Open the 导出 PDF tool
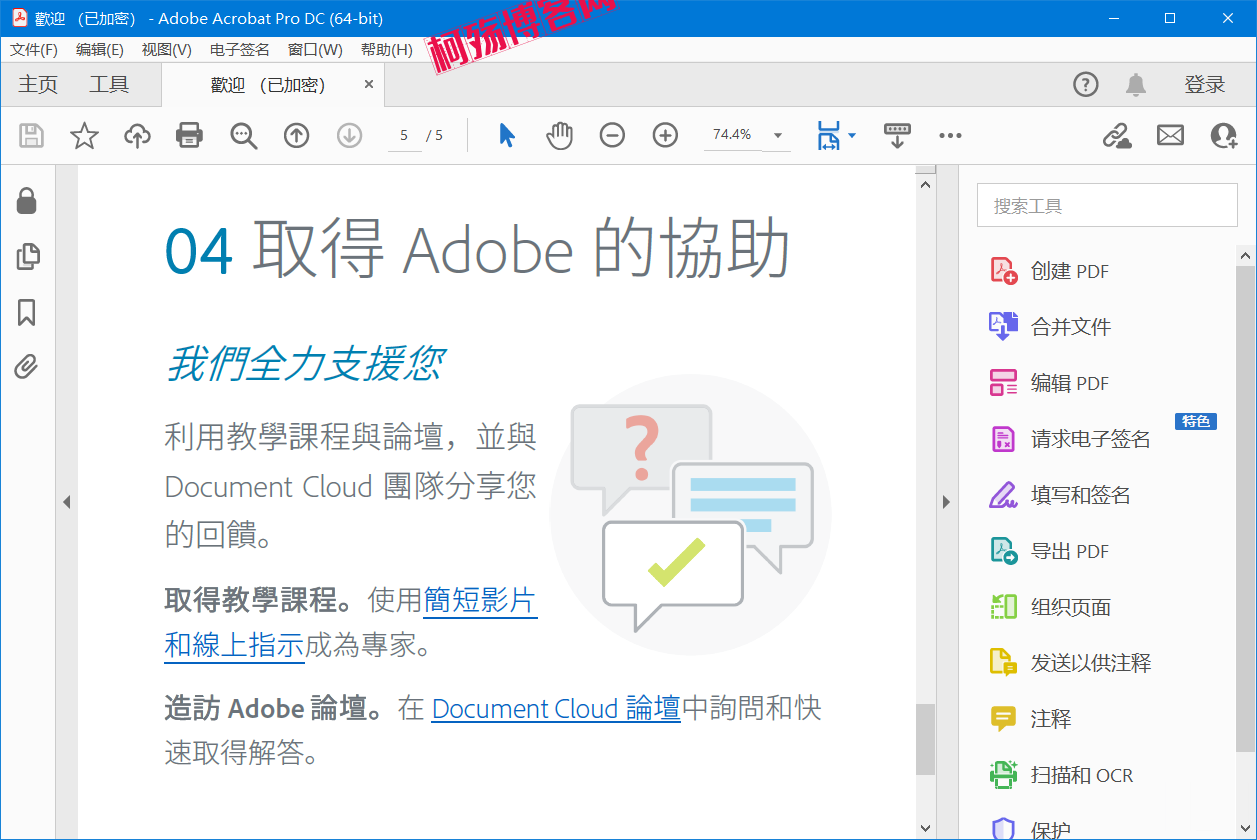Viewport: 1257px width, 840px height. 1050,551
